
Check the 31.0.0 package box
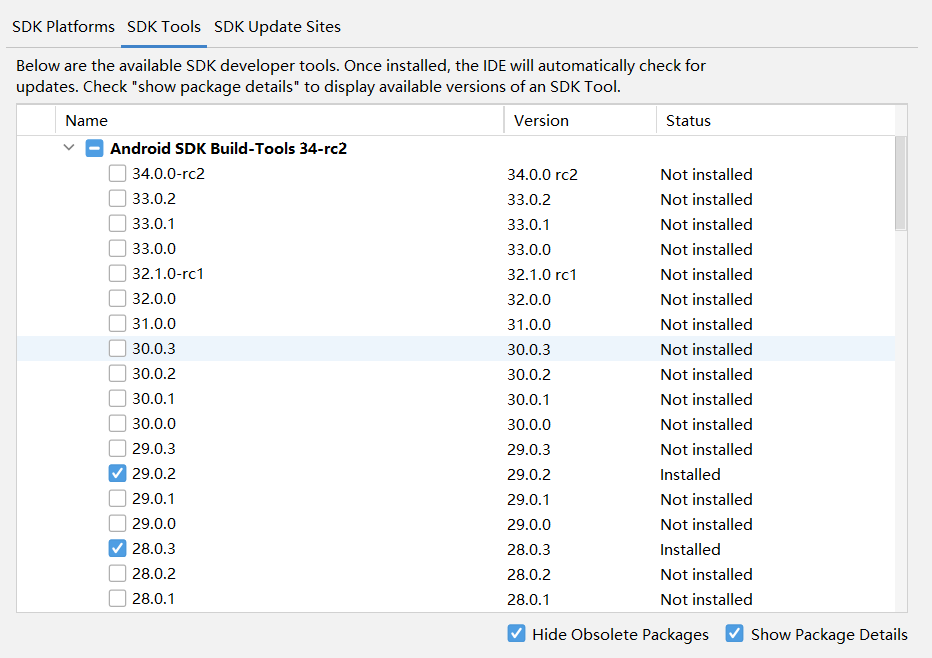point(118,323)
